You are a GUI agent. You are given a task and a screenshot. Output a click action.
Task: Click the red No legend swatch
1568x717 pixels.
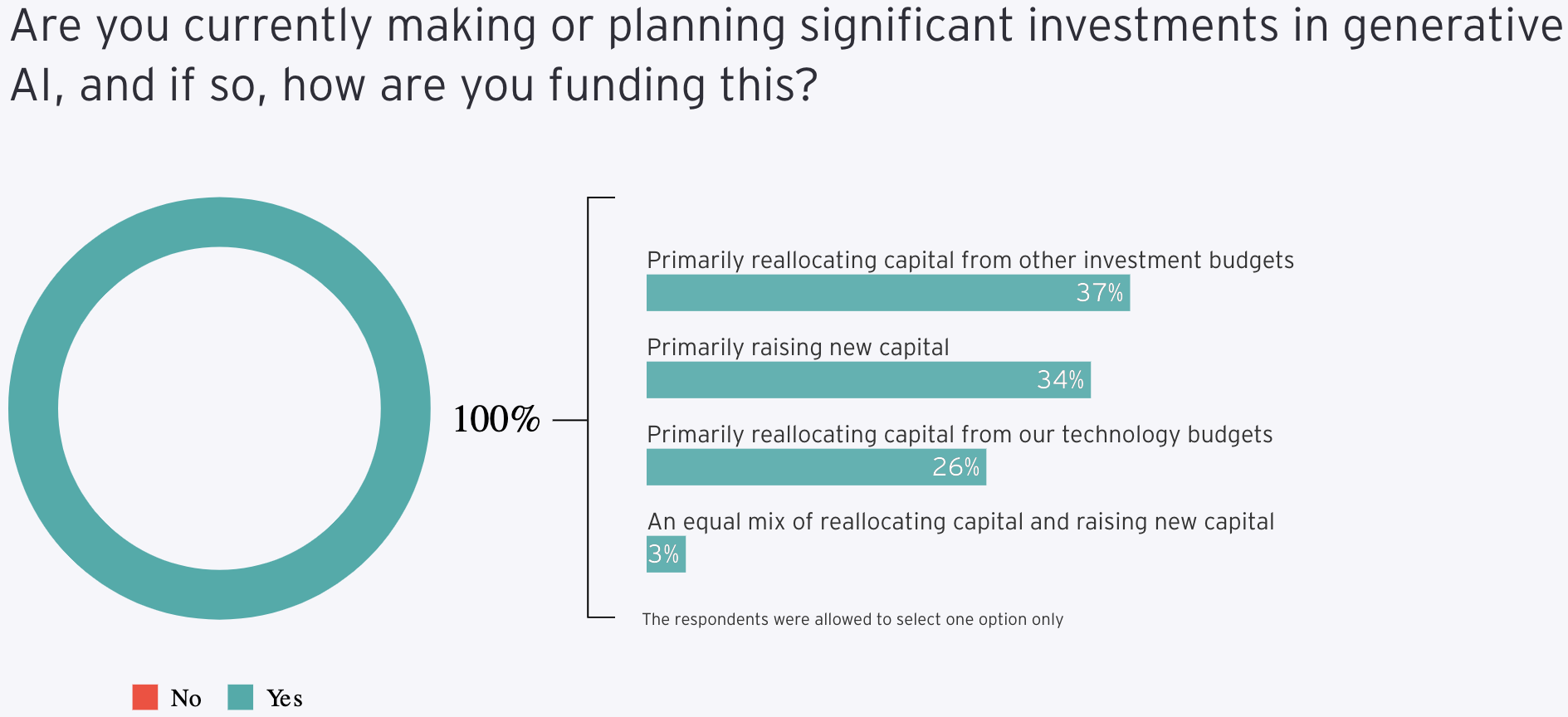click(144, 697)
